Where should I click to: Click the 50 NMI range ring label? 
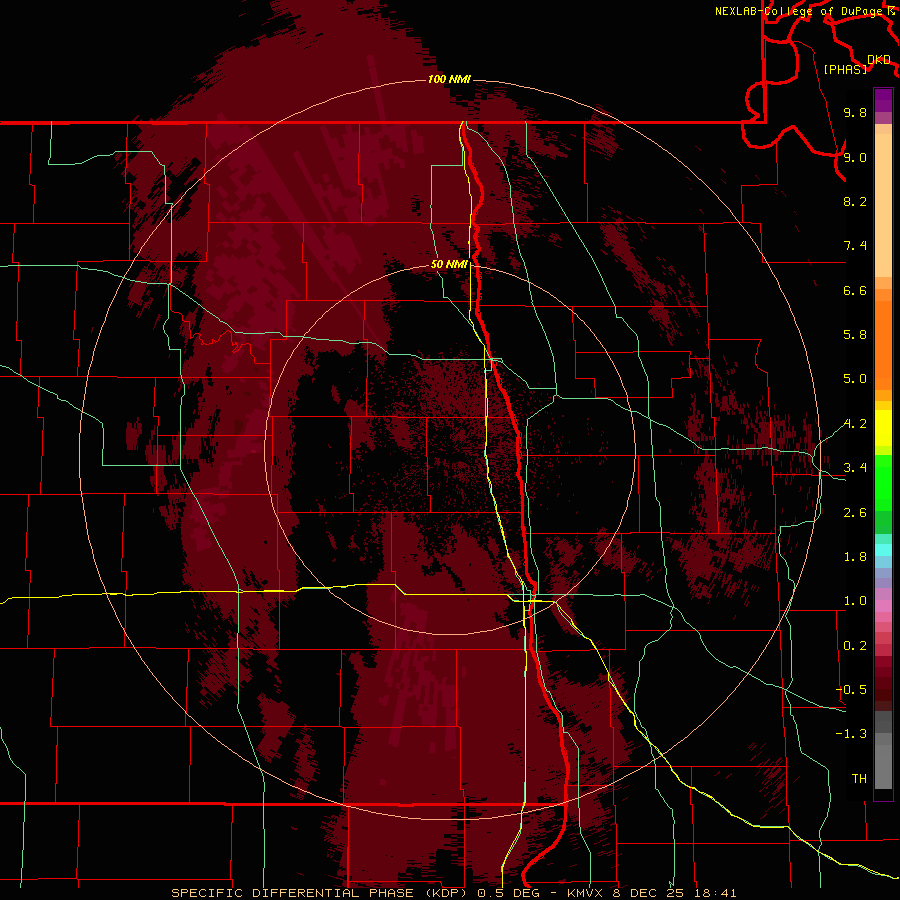pyautogui.click(x=449, y=265)
